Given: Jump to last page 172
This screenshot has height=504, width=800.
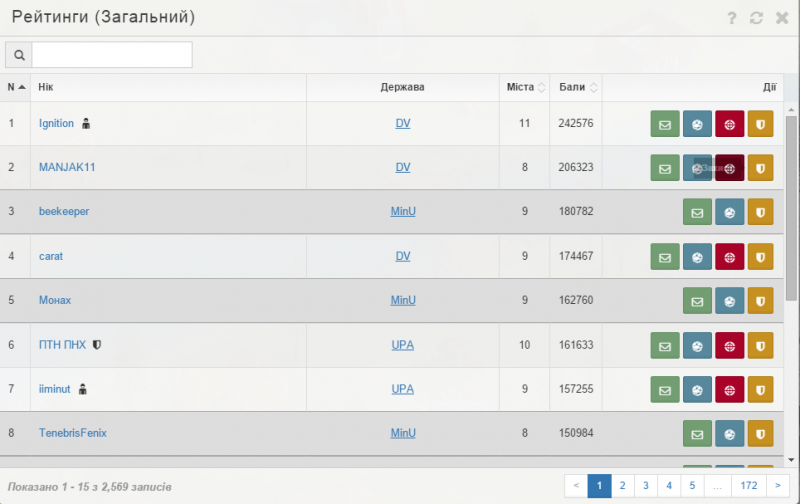Looking at the screenshot, I should pyautogui.click(x=749, y=486).
